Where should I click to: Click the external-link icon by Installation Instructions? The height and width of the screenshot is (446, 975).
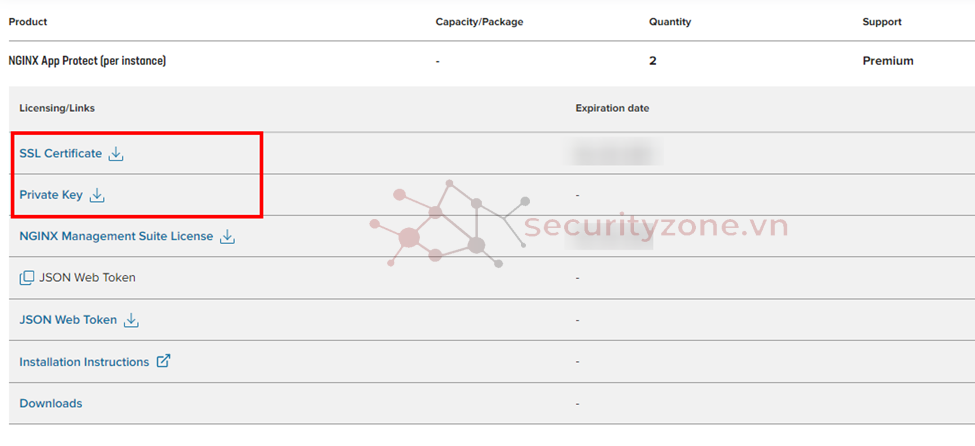point(163,361)
